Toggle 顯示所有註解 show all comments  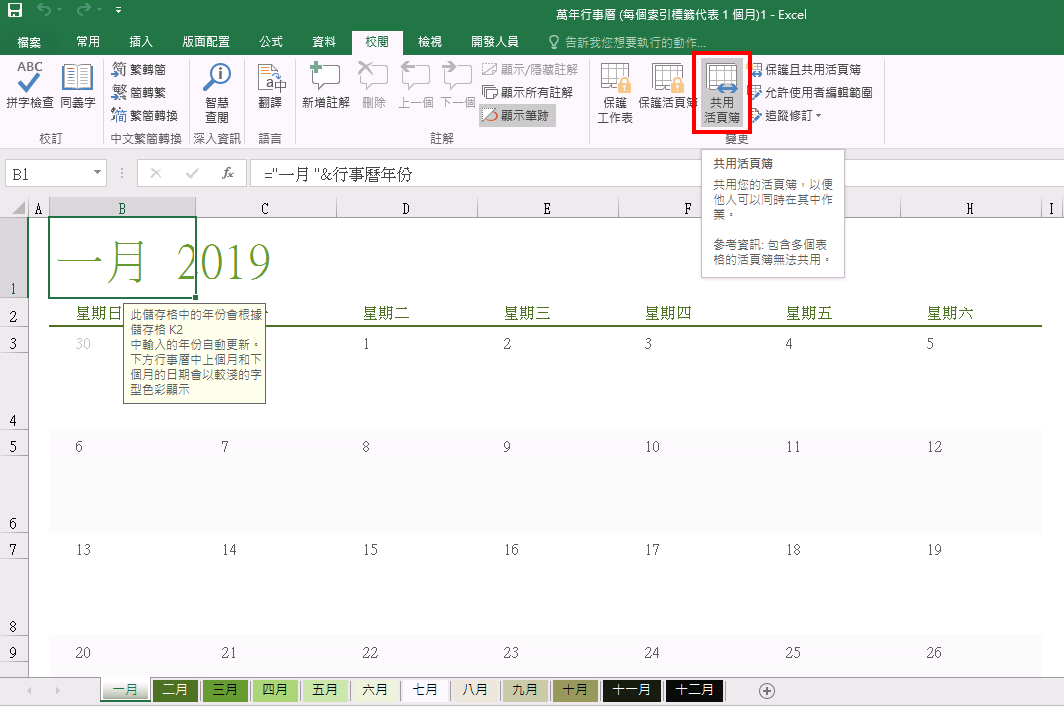529,92
